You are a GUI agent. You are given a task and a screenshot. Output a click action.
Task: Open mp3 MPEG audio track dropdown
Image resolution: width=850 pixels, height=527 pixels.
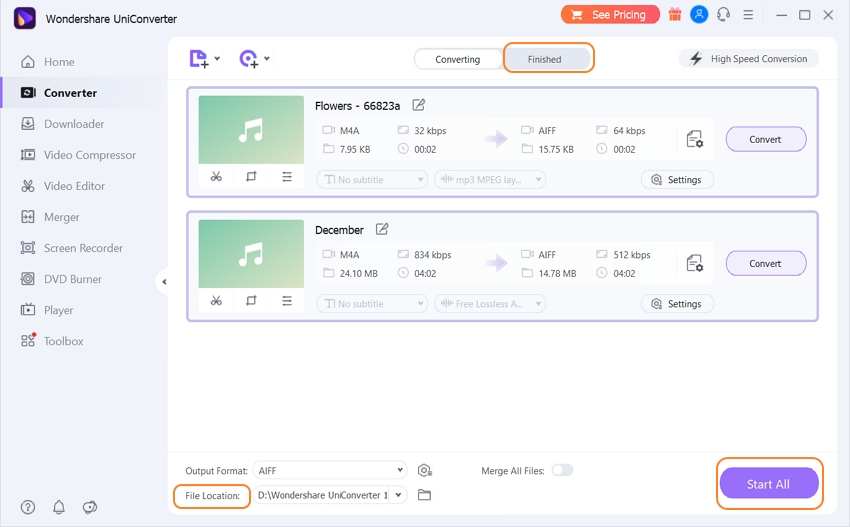coord(490,179)
